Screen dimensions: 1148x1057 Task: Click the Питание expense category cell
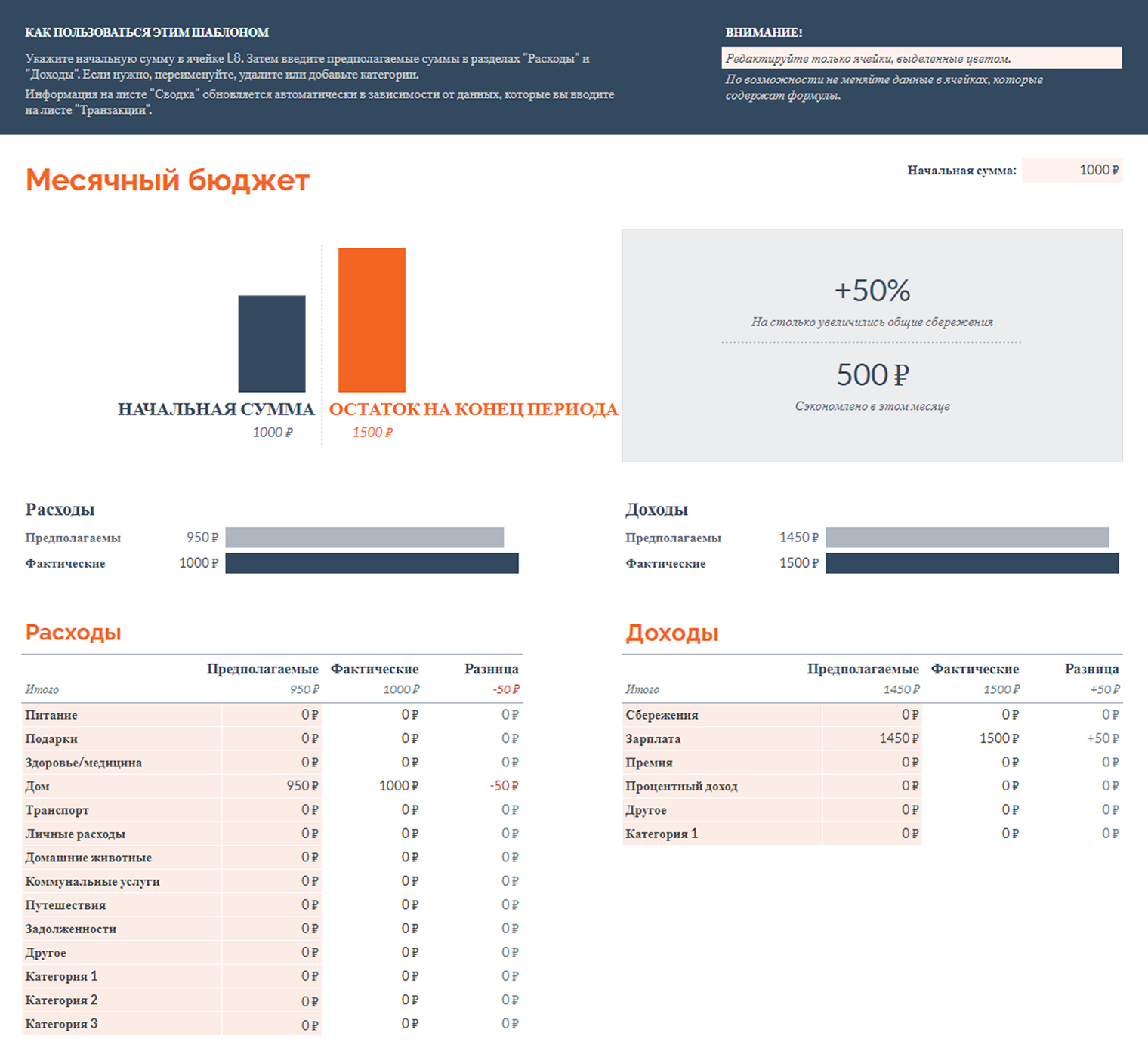tap(122, 715)
